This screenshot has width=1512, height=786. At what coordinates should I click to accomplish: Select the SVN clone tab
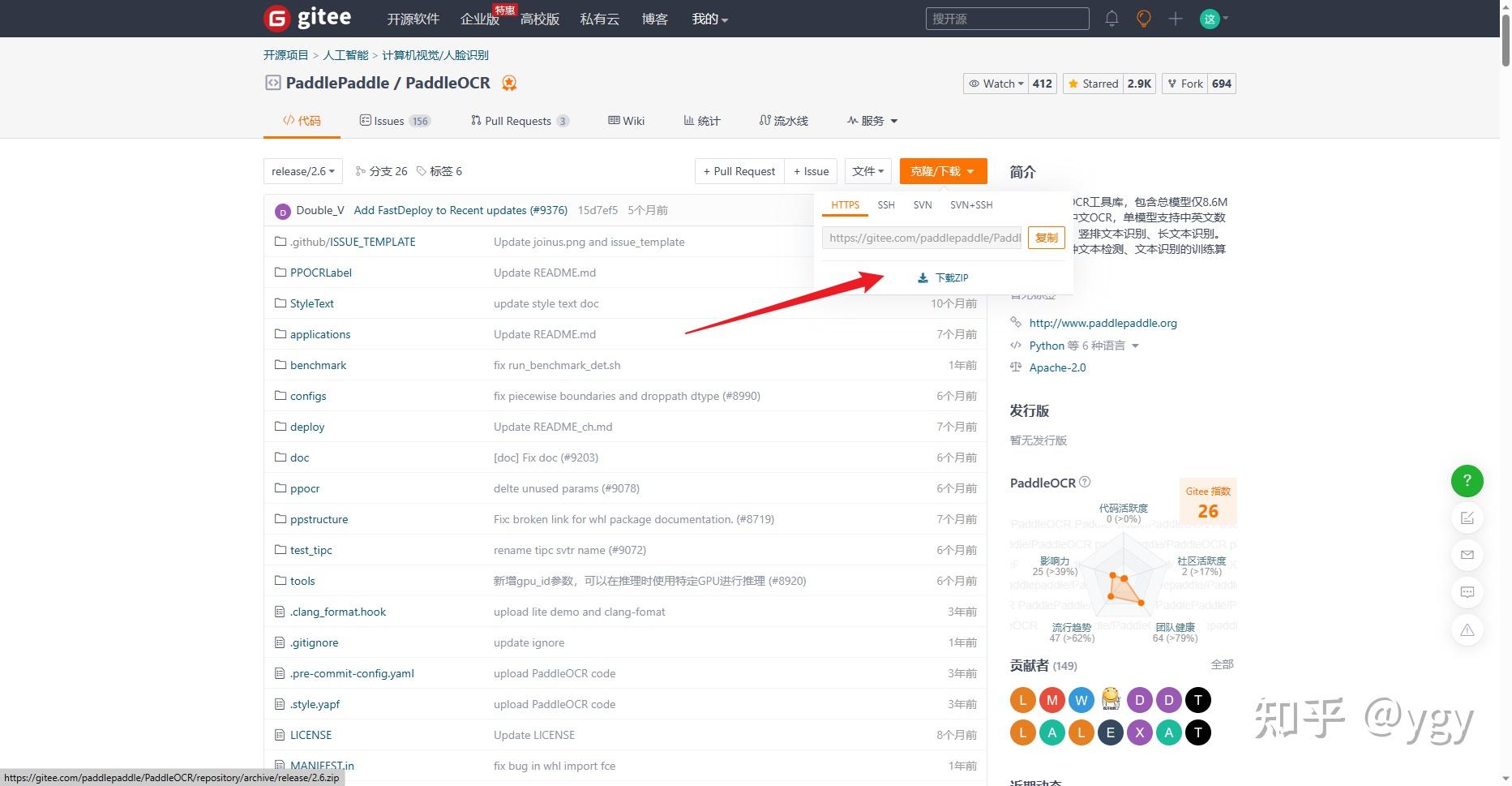[923, 205]
